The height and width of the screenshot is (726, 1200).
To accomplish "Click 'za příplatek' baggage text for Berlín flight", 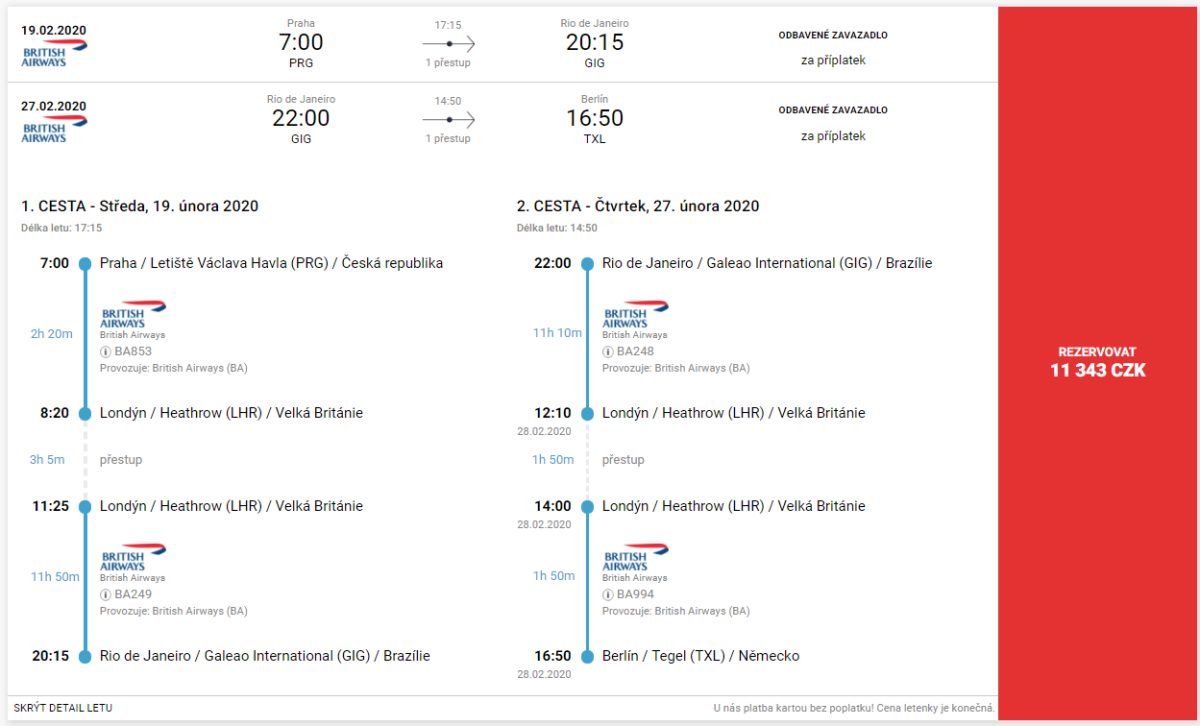I will pos(833,136).
